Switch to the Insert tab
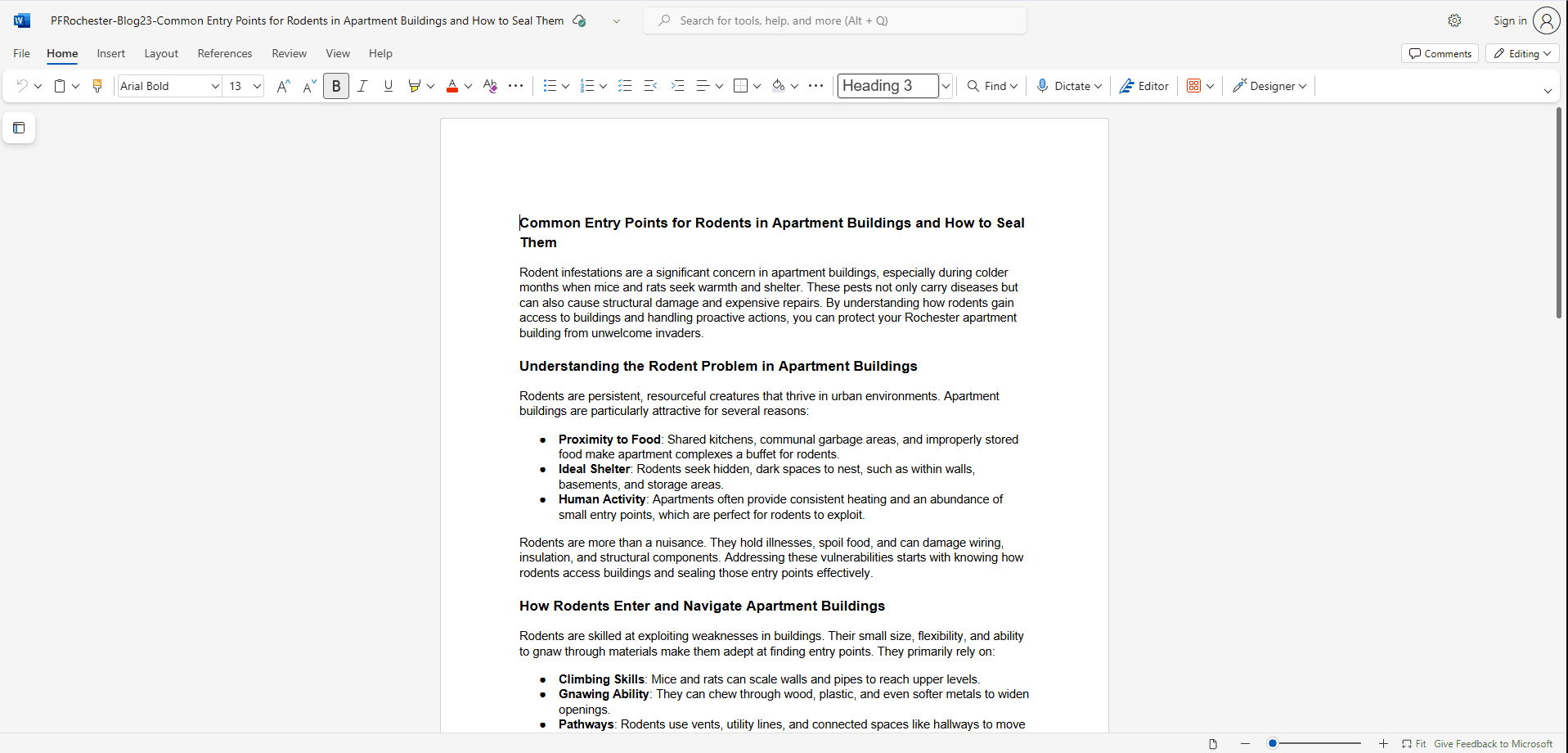 pos(111,53)
